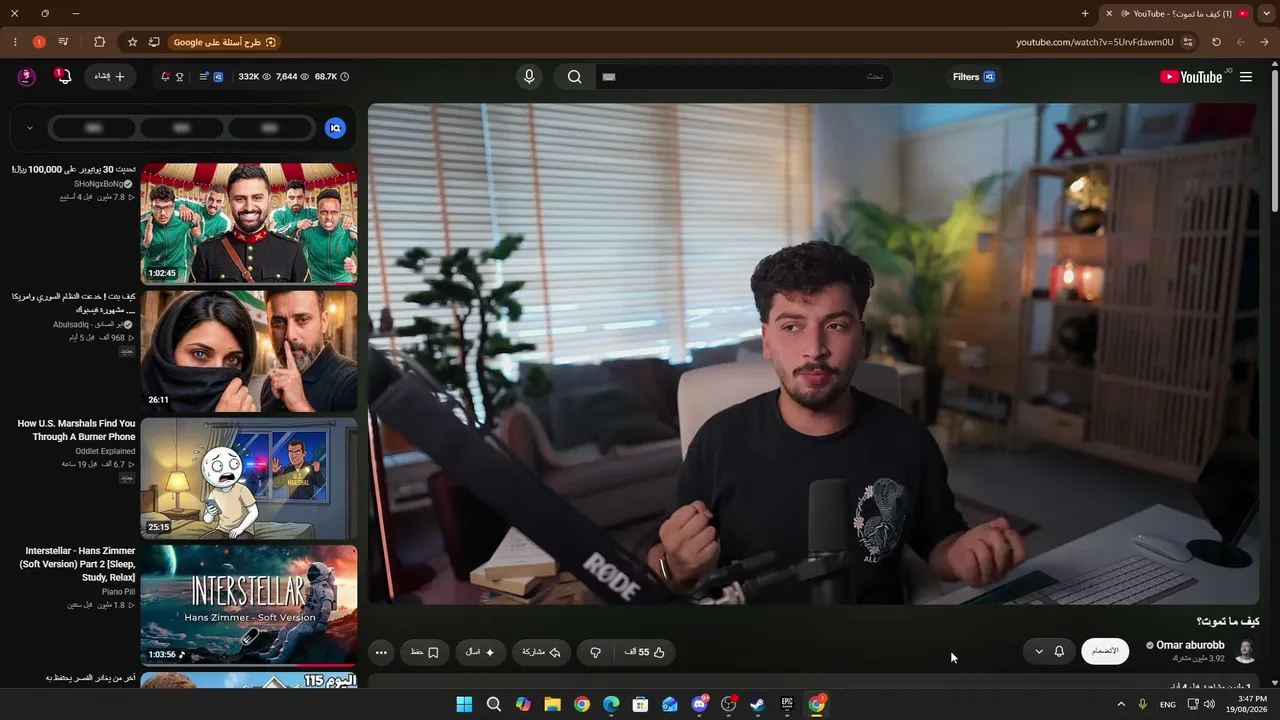
Task: Click the Create (إنشاء) plus button
Action: coord(111,77)
